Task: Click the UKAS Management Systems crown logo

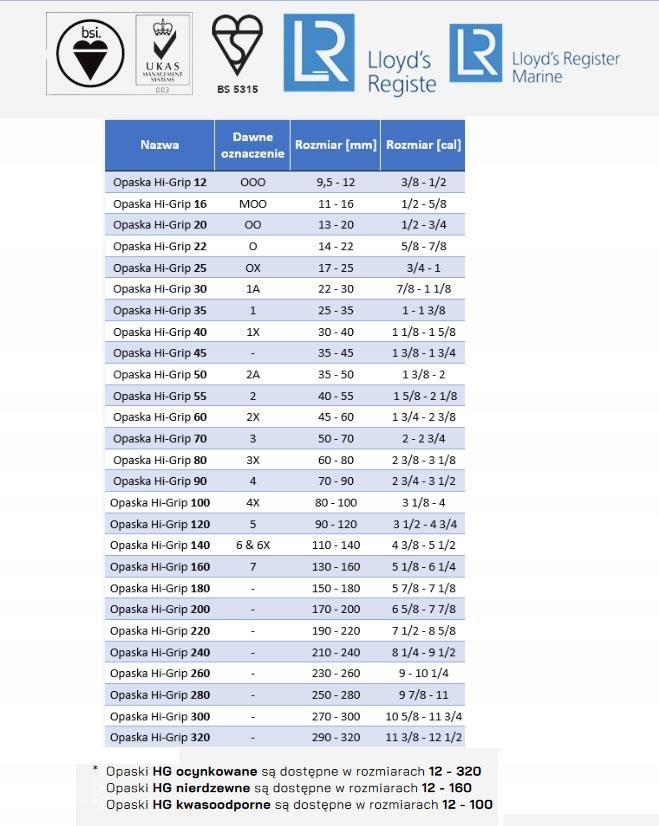Action: [162, 55]
